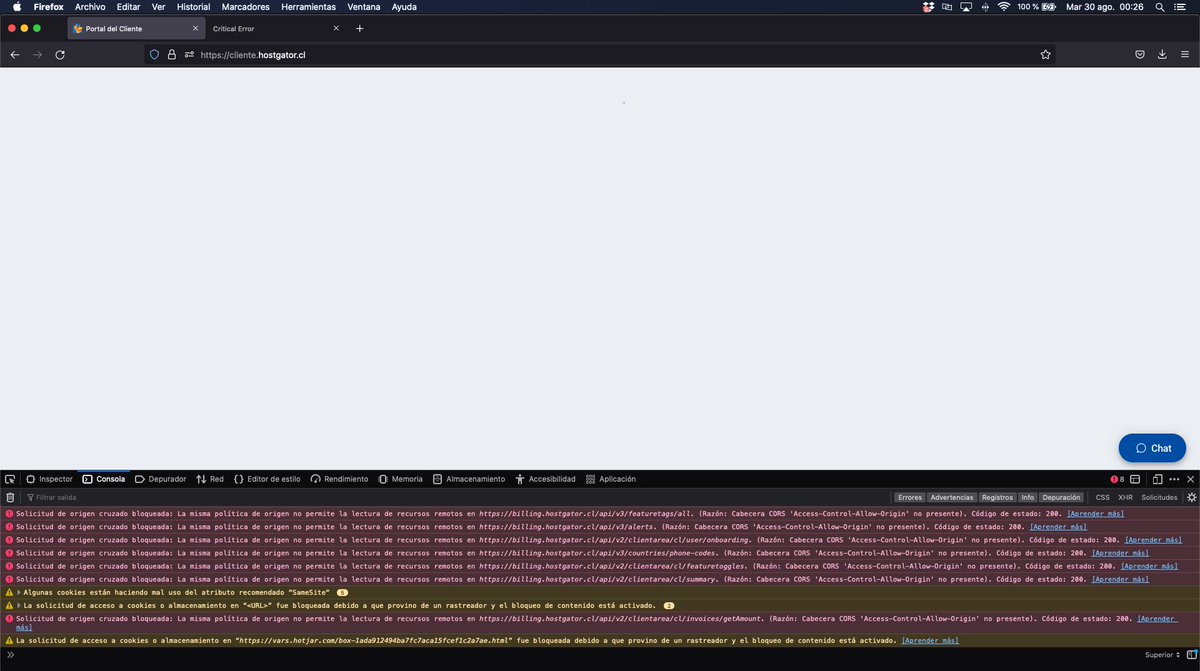Open the Apple menu
1200x671 pixels.
coord(16,7)
